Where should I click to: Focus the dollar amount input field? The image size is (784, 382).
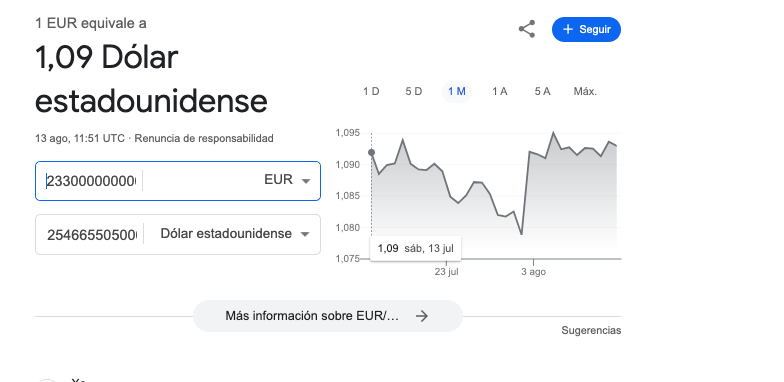coord(92,234)
